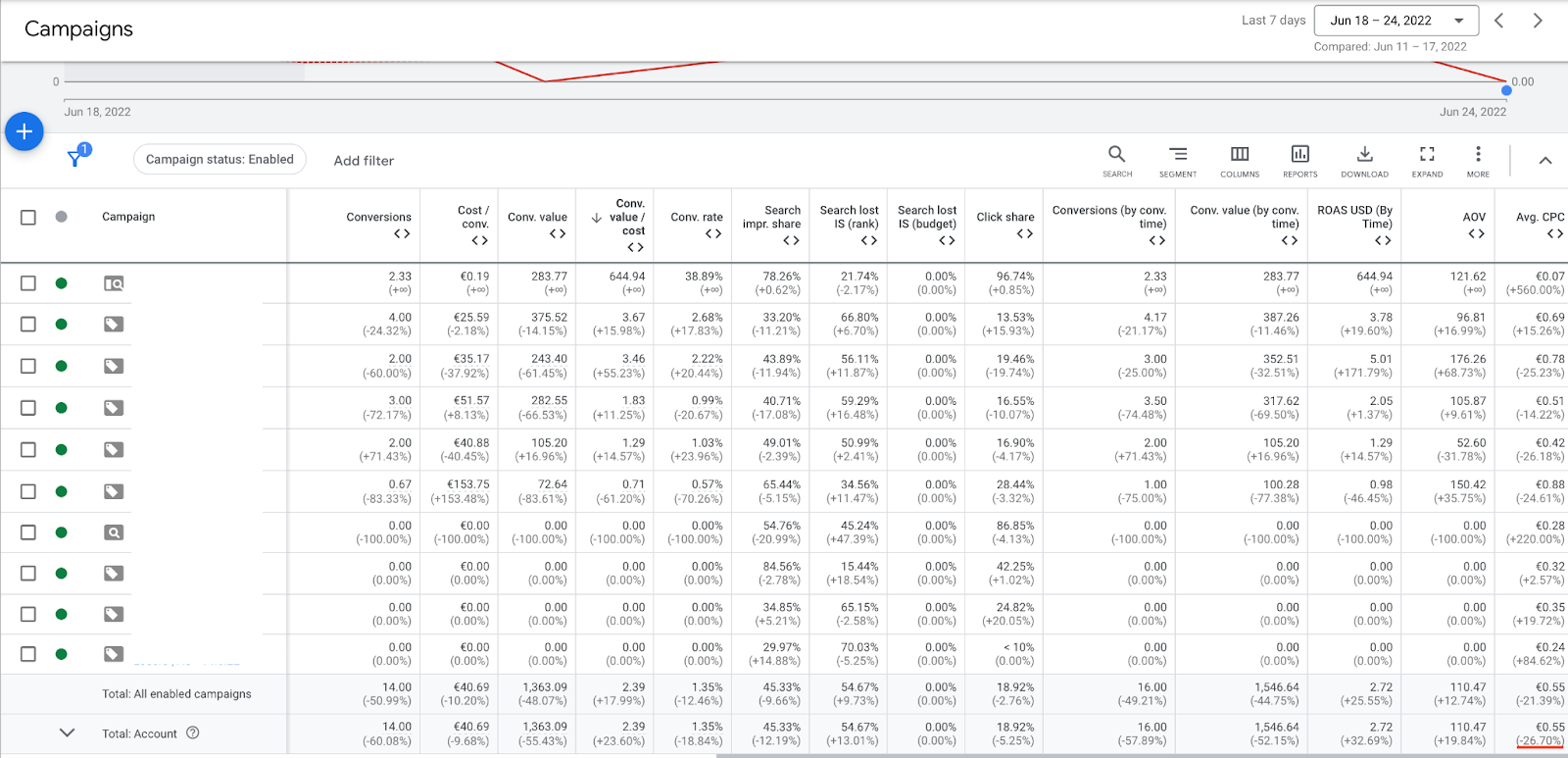The height and width of the screenshot is (758, 1568).
Task: Click shopping tag icon in €153.75 row
Action: 114,491
